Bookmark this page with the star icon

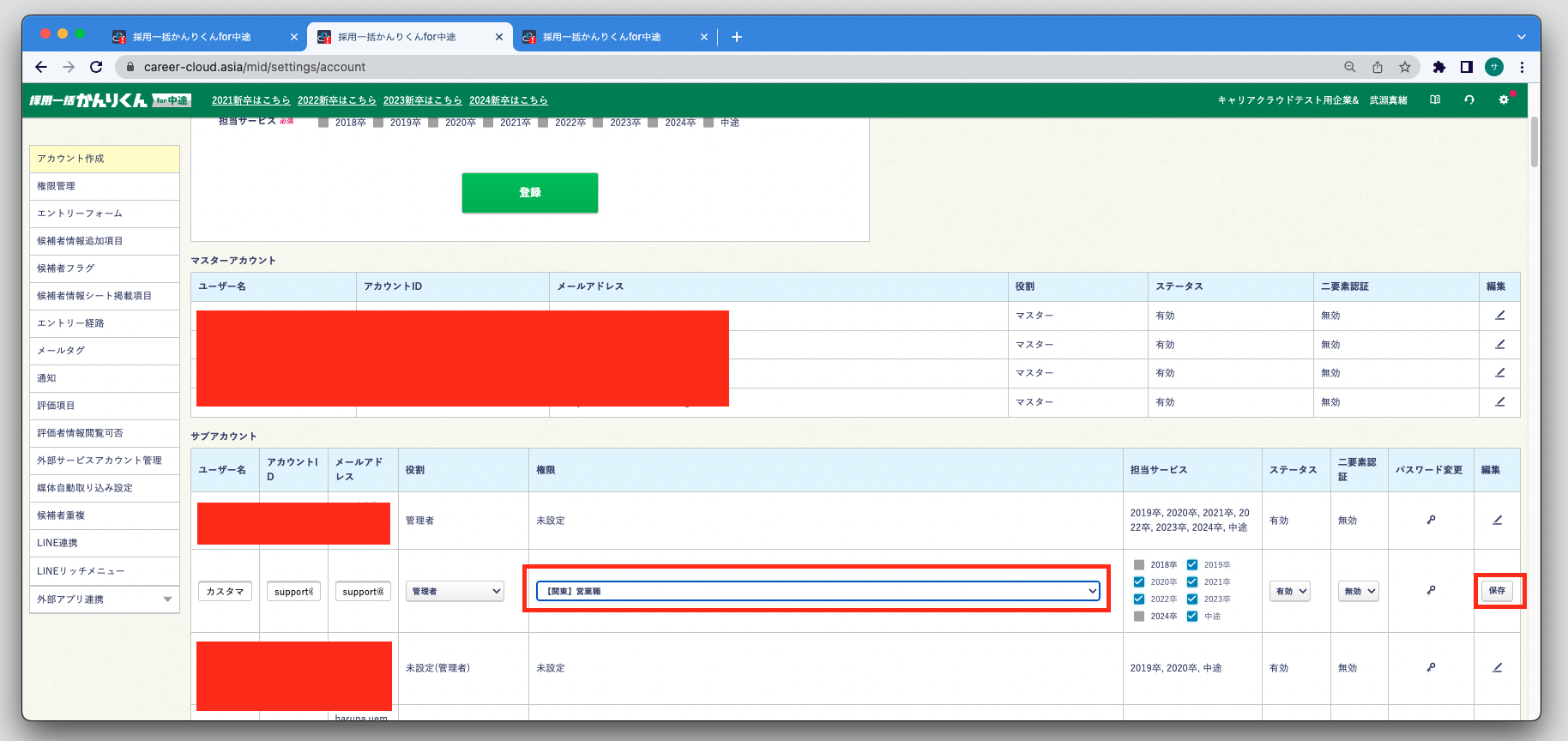[1405, 67]
